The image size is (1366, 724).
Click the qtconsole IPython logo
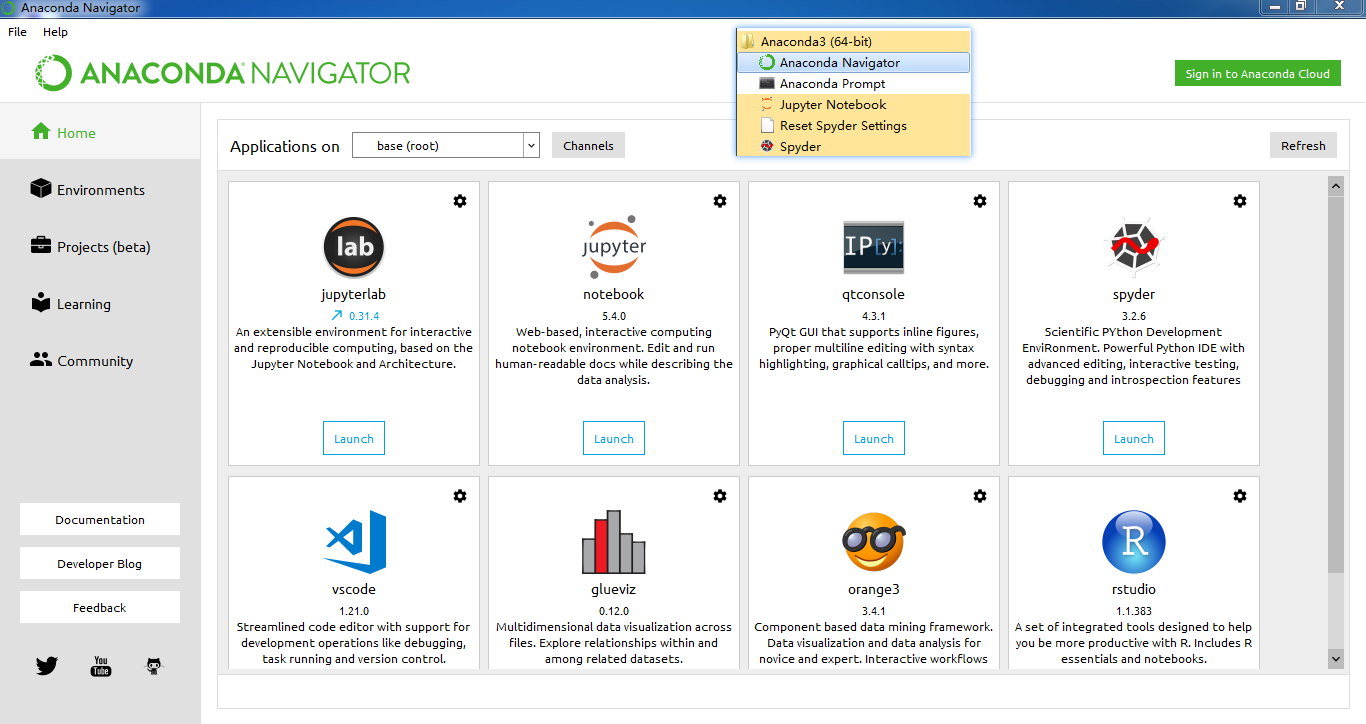874,247
